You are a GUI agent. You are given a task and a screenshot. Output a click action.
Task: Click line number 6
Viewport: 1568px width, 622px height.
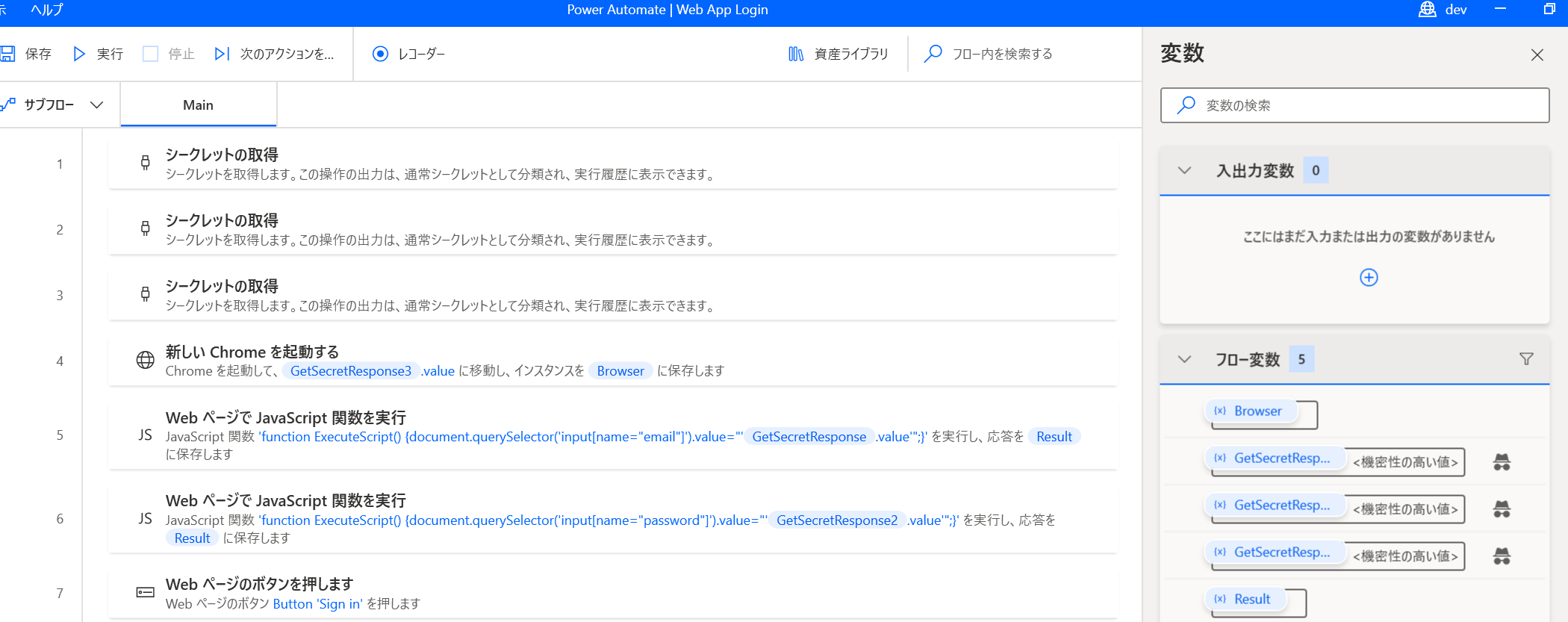(60, 518)
